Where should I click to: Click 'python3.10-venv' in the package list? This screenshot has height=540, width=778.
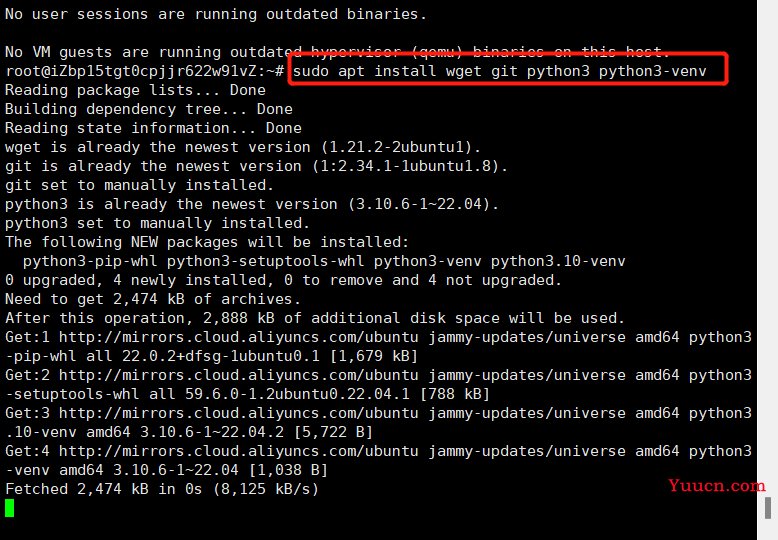[x=558, y=262]
